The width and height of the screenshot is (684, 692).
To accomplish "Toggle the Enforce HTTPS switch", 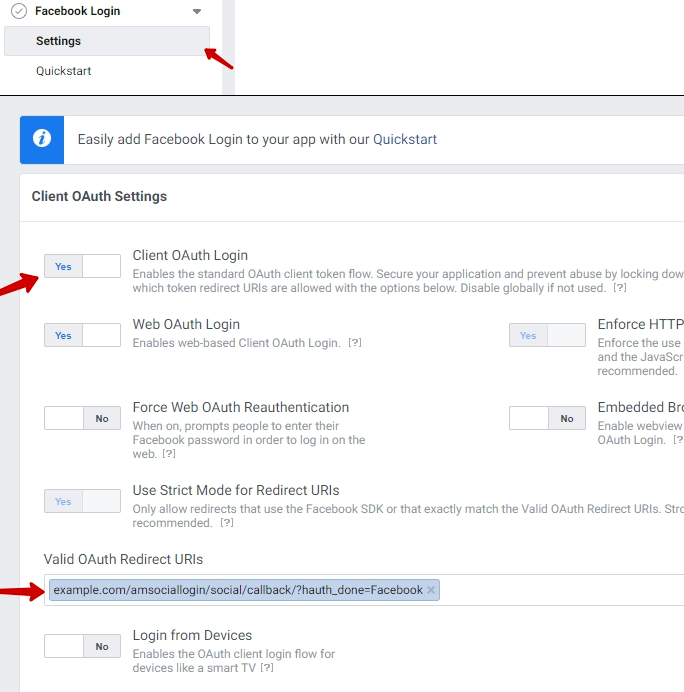I will (x=547, y=335).
